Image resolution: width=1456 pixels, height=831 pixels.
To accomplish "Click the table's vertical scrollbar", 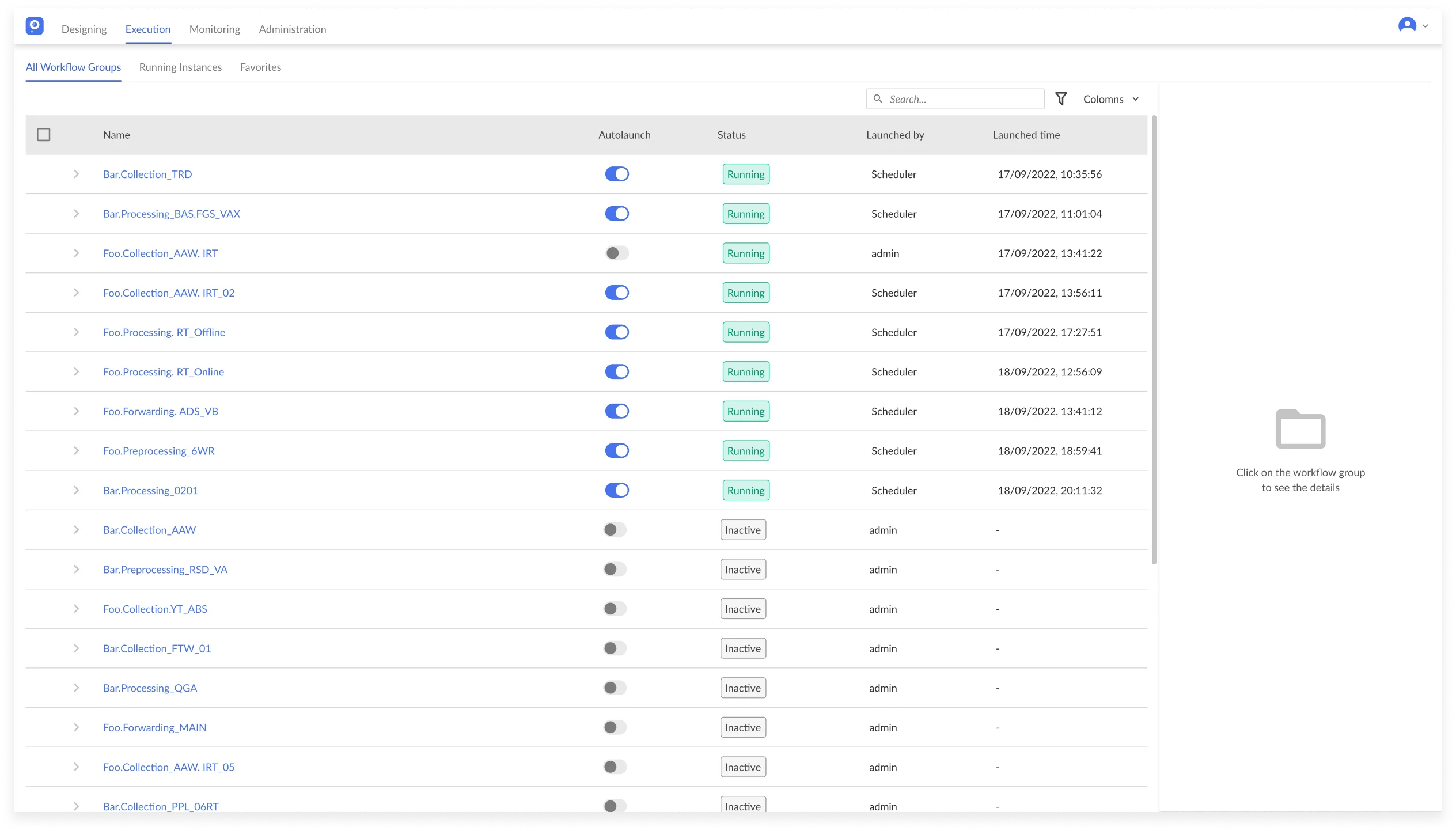I will tap(1154, 340).
